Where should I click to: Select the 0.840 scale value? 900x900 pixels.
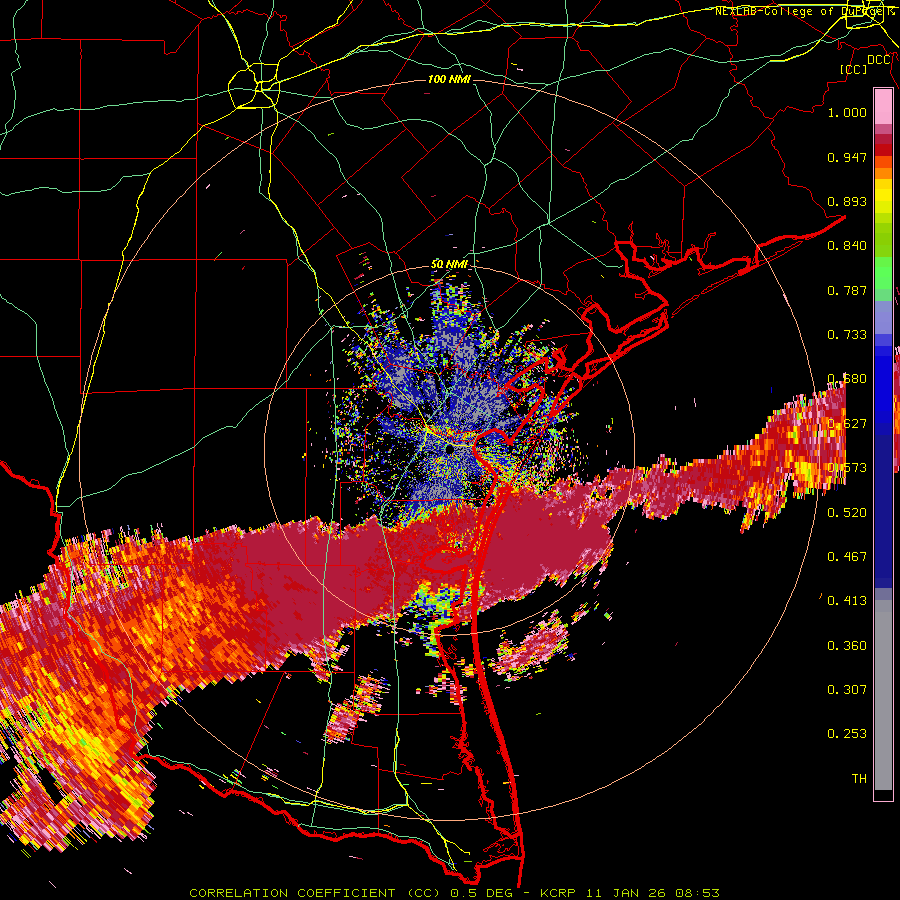[x=847, y=246]
